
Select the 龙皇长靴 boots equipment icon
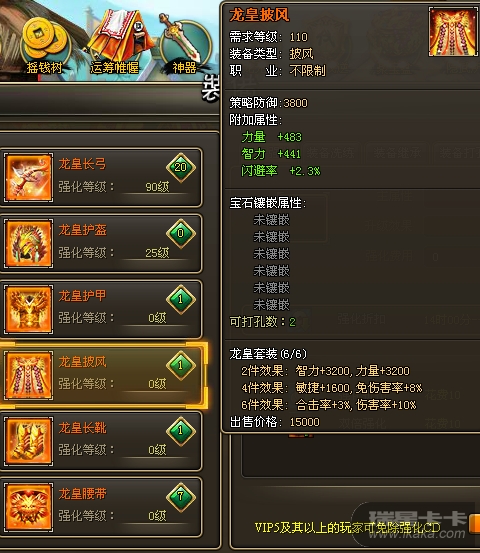[x=29, y=441]
